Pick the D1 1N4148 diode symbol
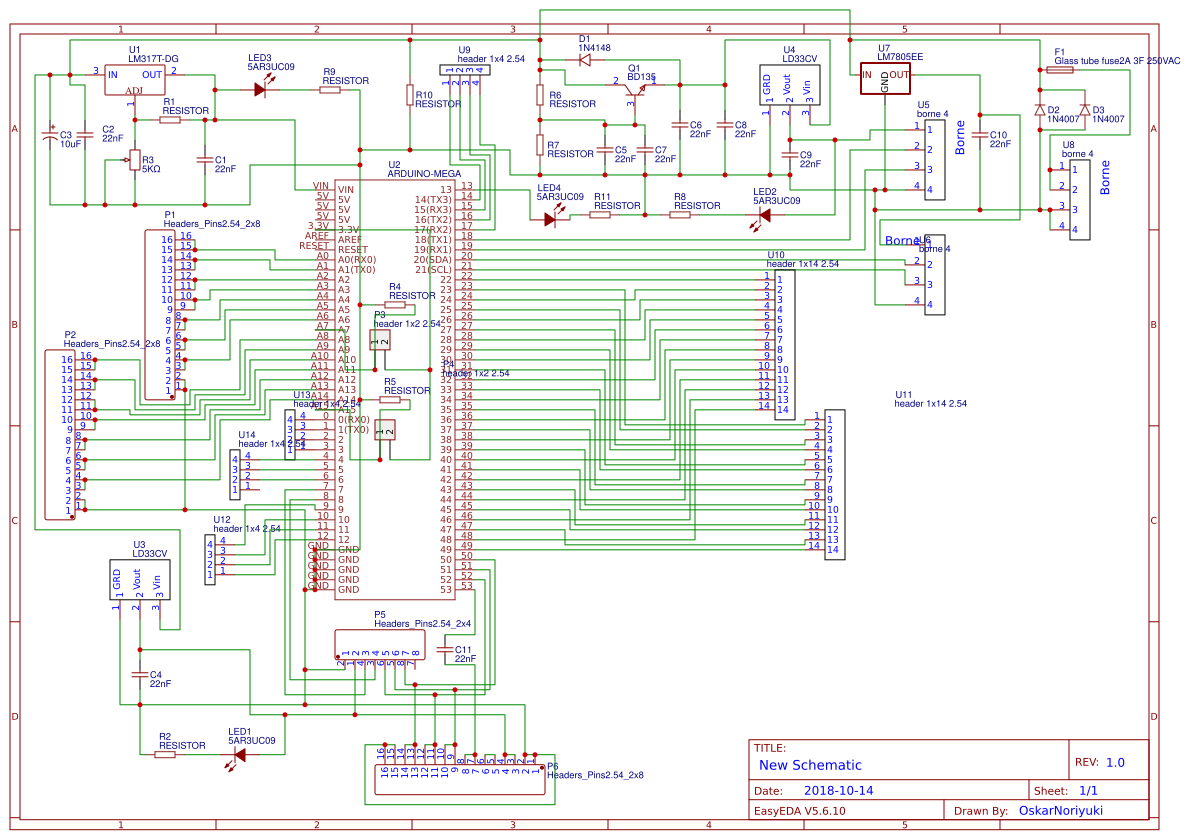 pyautogui.click(x=585, y=60)
